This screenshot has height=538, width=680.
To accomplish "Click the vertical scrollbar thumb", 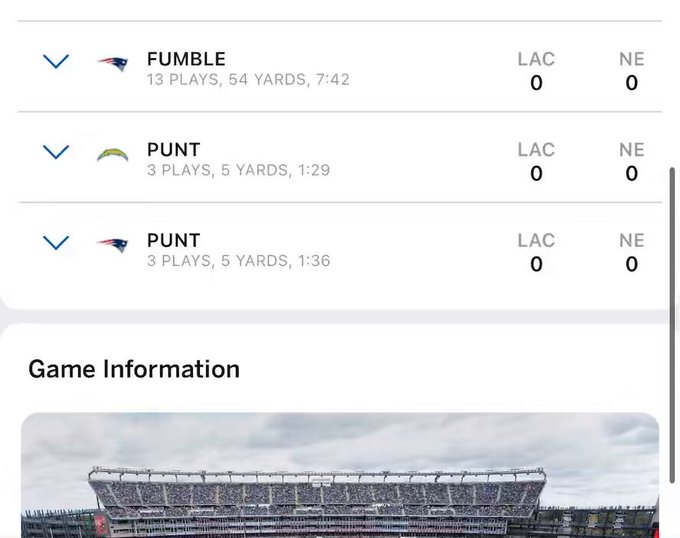I will coord(673,325).
